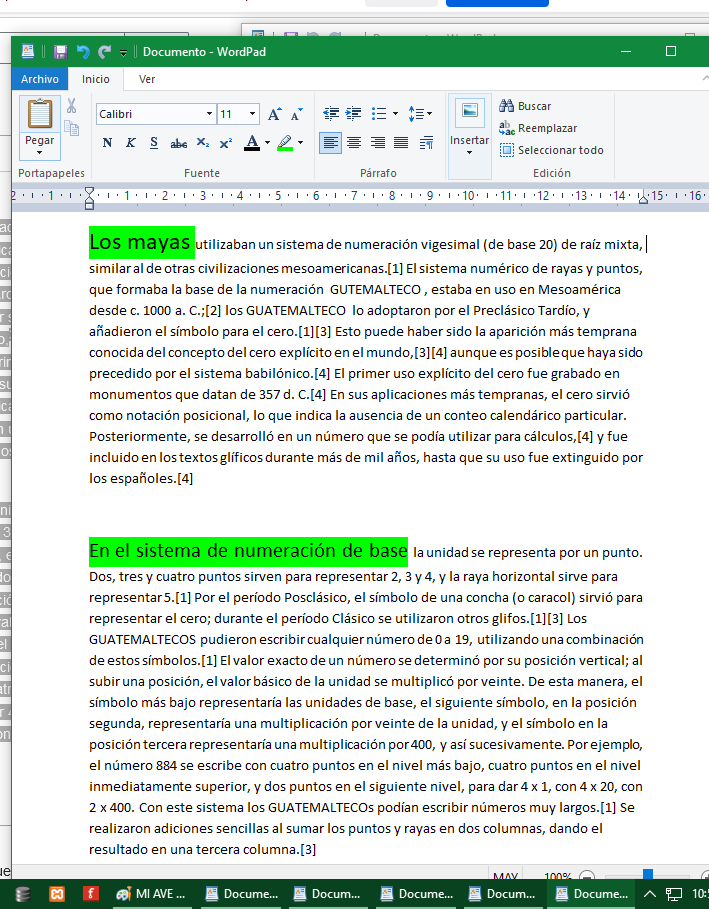The width and height of the screenshot is (709, 909).
Task: Open the Archivo menu
Action: [40, 79]
